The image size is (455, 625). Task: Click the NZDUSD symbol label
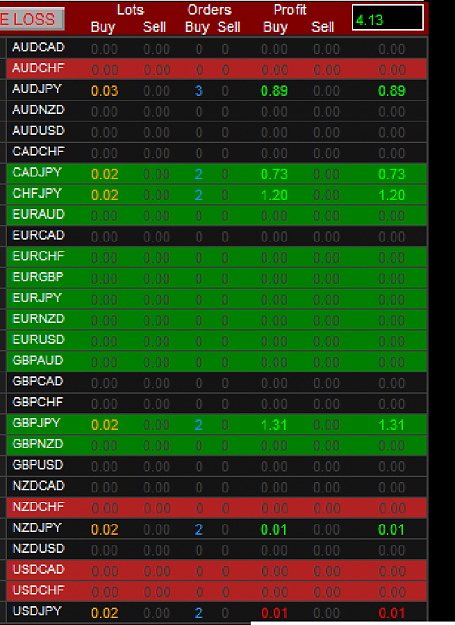(38, 548)
